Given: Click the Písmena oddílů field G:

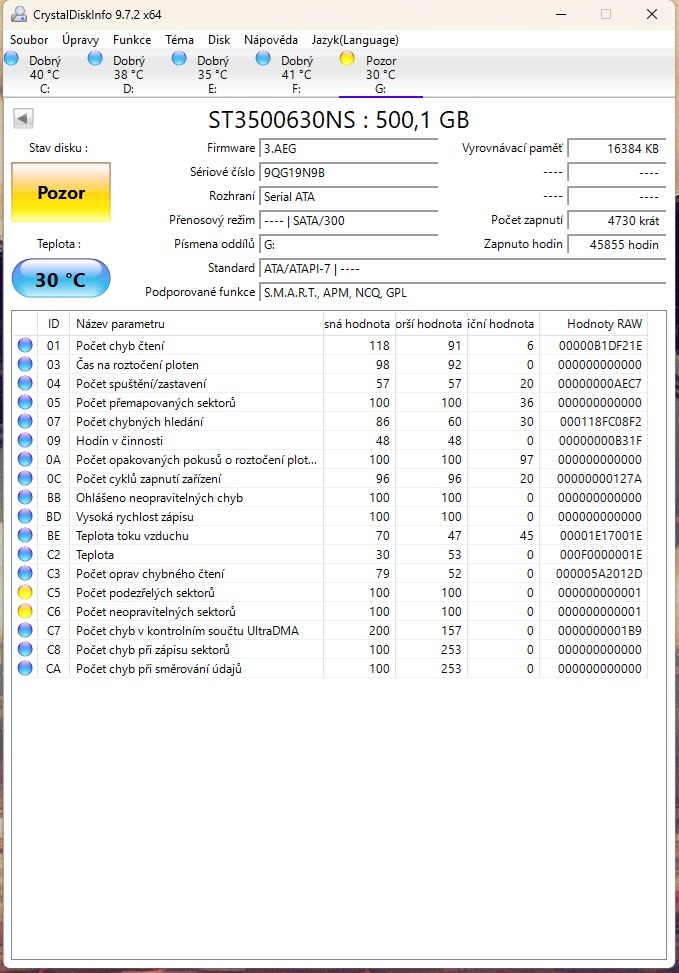Looking at the screenshot, I should point(348,244).
